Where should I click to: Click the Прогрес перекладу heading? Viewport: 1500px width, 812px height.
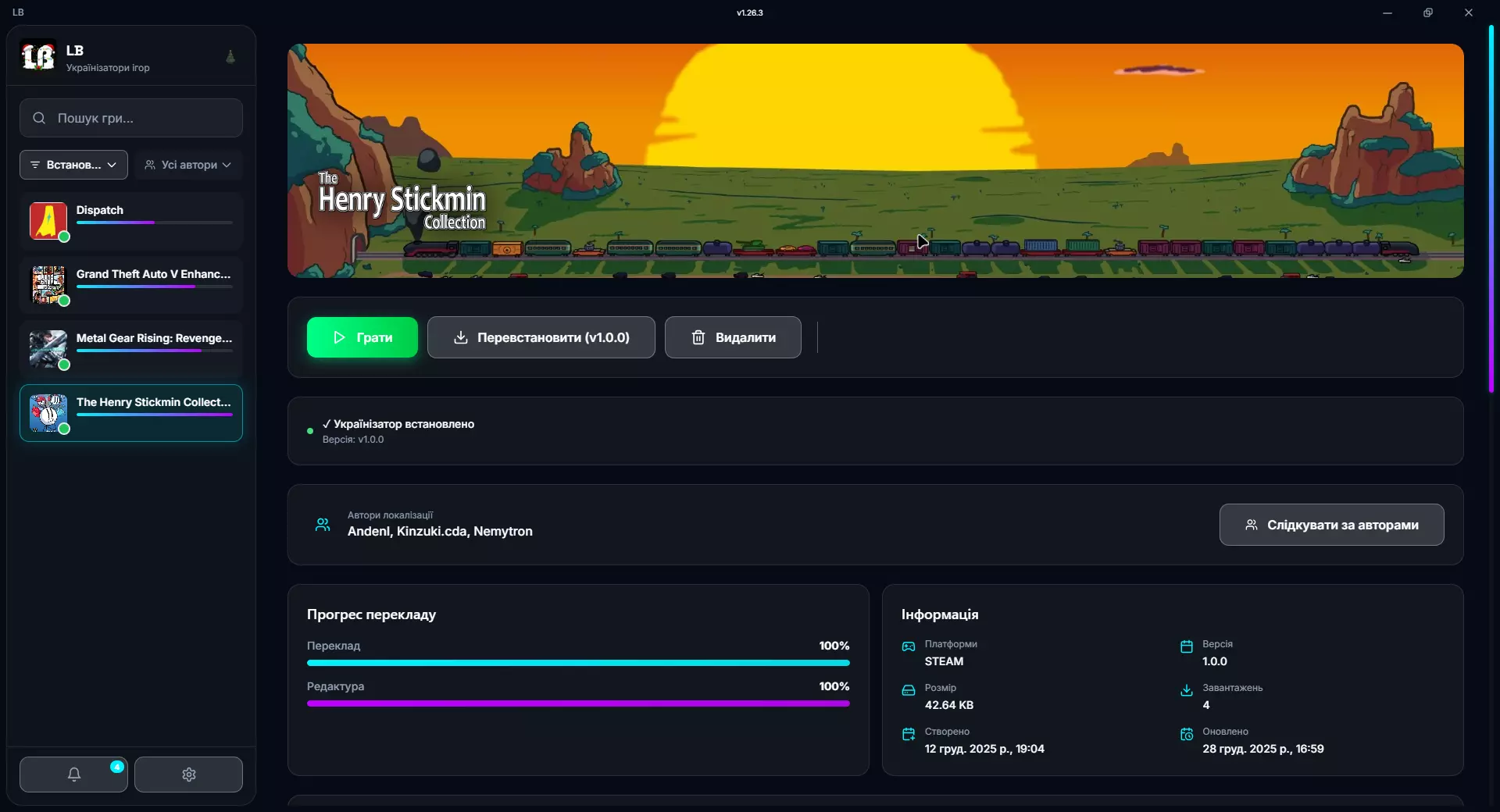coord(371,614)
